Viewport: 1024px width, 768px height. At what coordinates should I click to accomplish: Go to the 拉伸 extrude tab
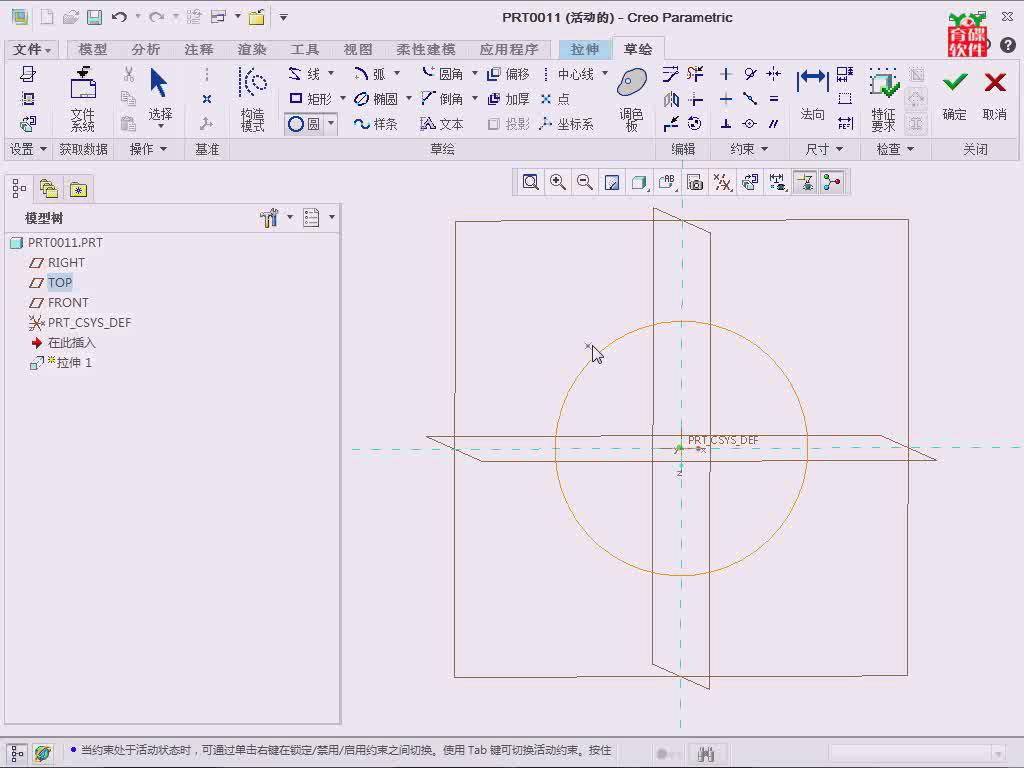[x=584, y=49]
